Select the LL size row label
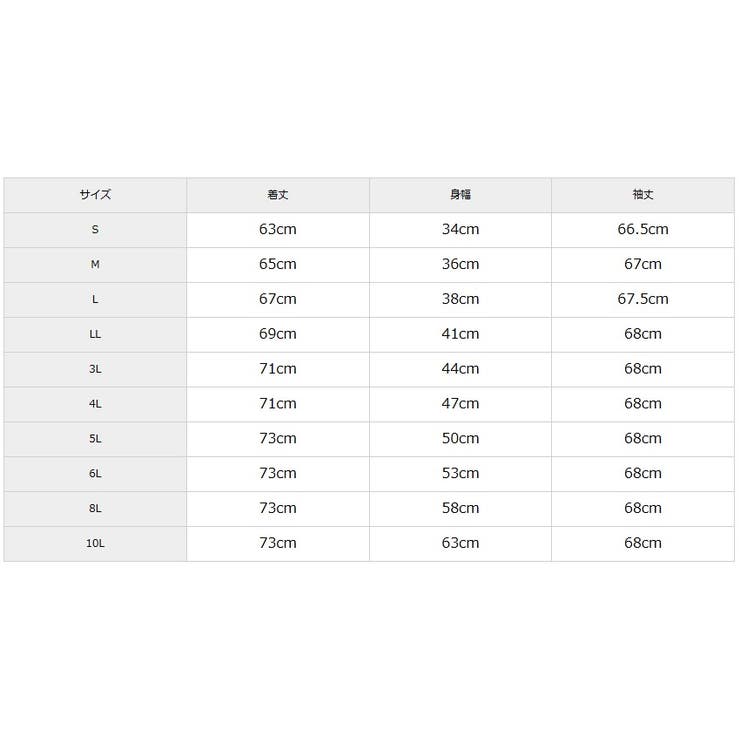Viewport: 740px width, 740px height. [x=95, y=335]
